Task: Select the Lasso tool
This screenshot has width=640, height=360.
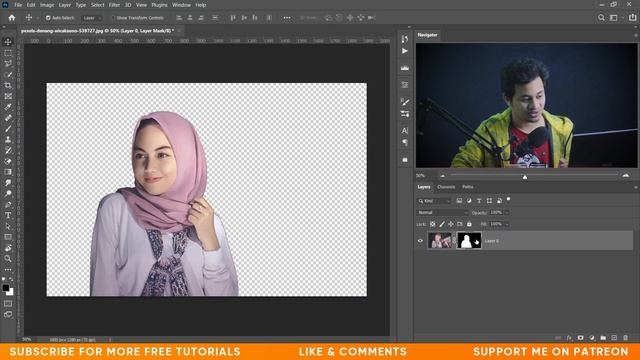Action: tap(8, 64)
